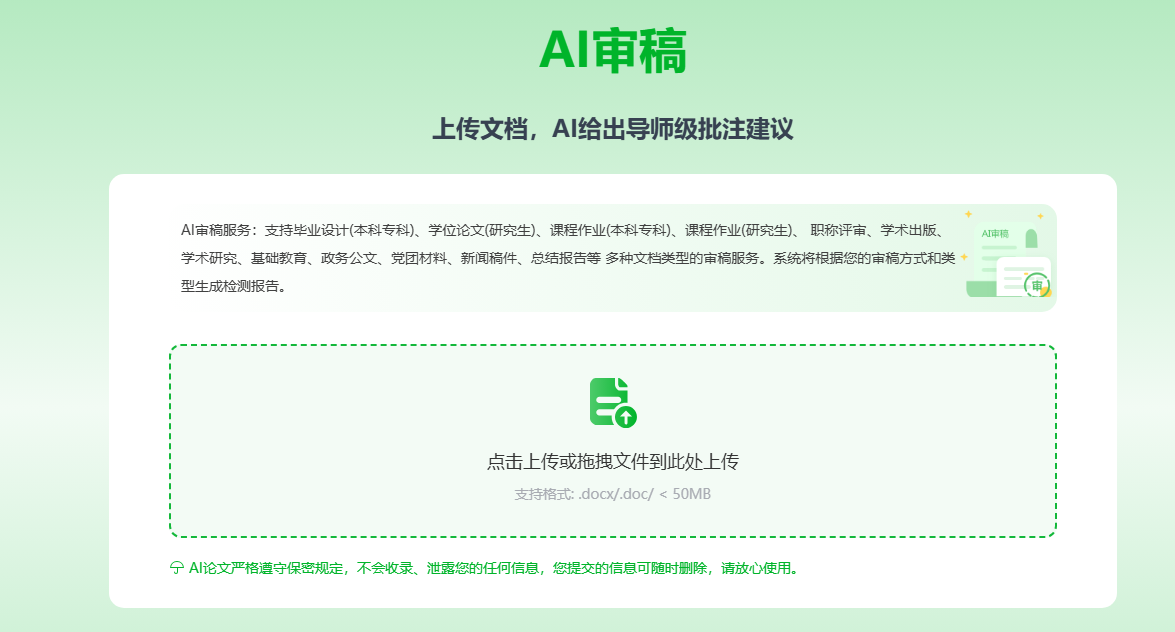Click the upward arrow badge on upload icon
Screen dimensions: 1175x632
point(626,416)
